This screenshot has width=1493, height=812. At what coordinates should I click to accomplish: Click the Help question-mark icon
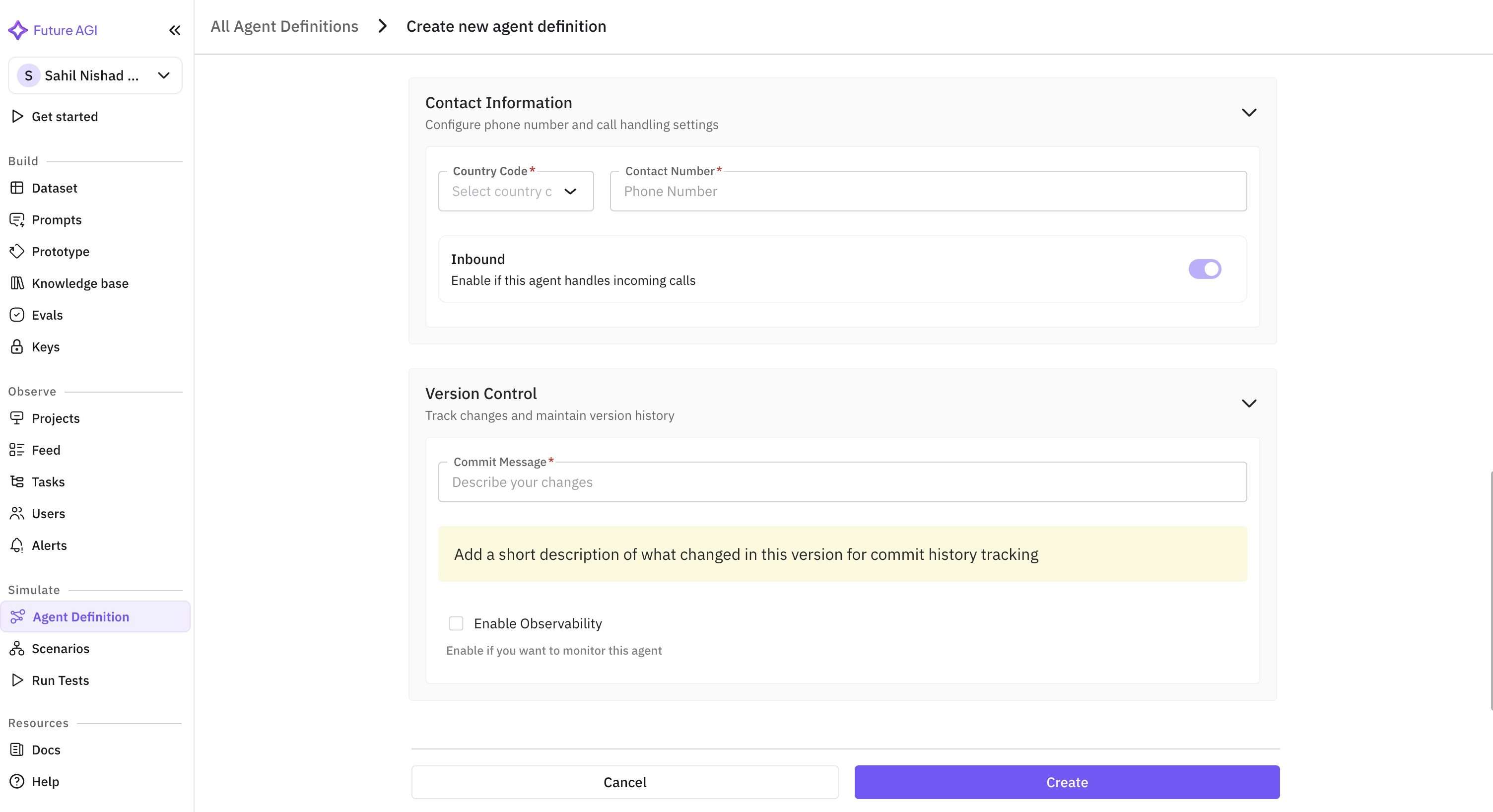17,781
